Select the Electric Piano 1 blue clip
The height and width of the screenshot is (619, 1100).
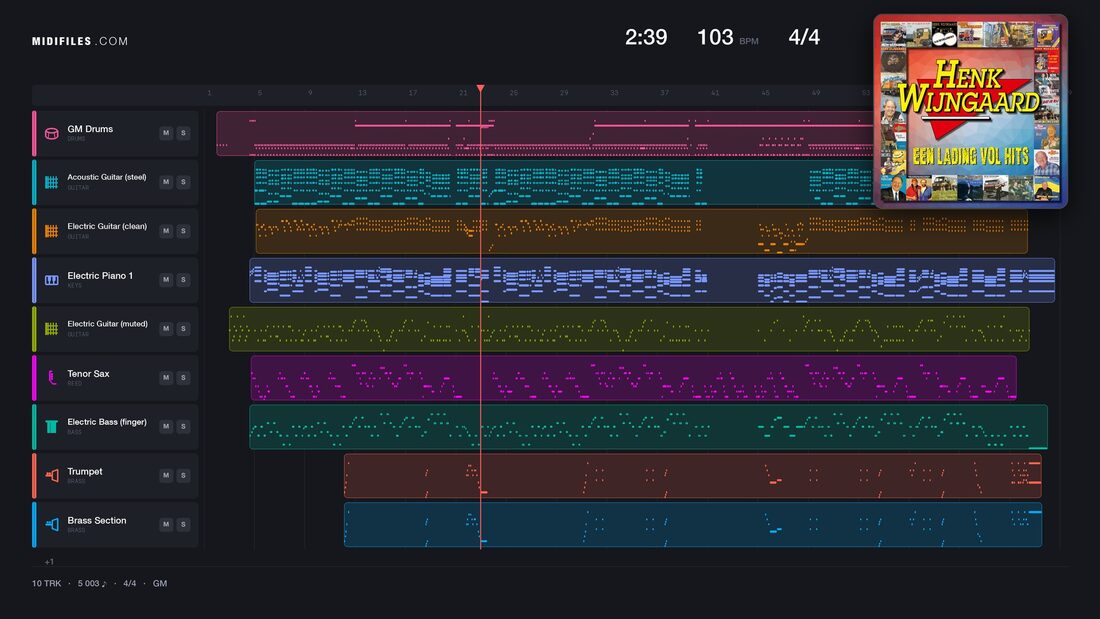click(652, 280)
